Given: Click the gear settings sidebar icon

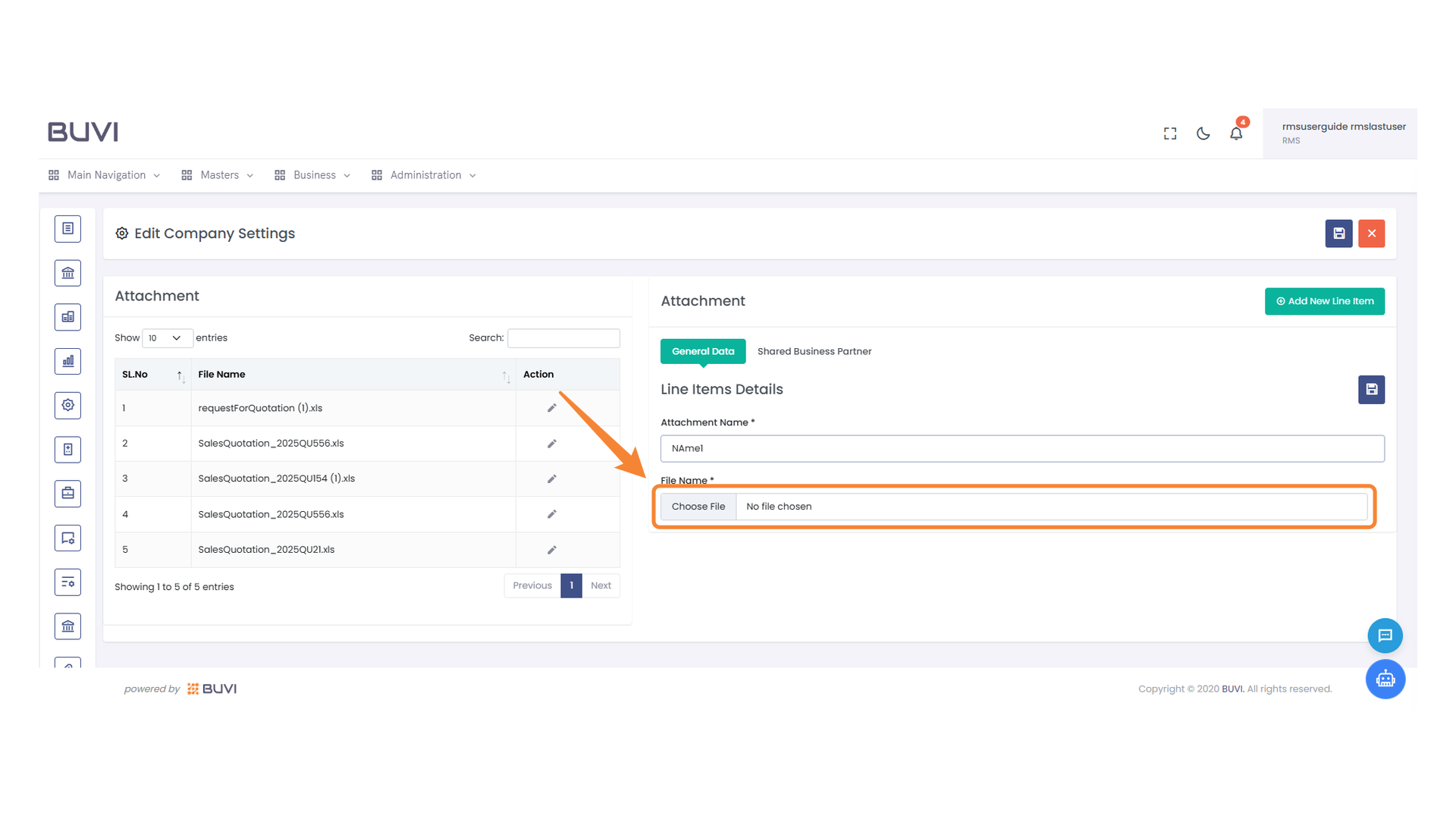Looking at the screenshot, I should (x=67, y=405).
